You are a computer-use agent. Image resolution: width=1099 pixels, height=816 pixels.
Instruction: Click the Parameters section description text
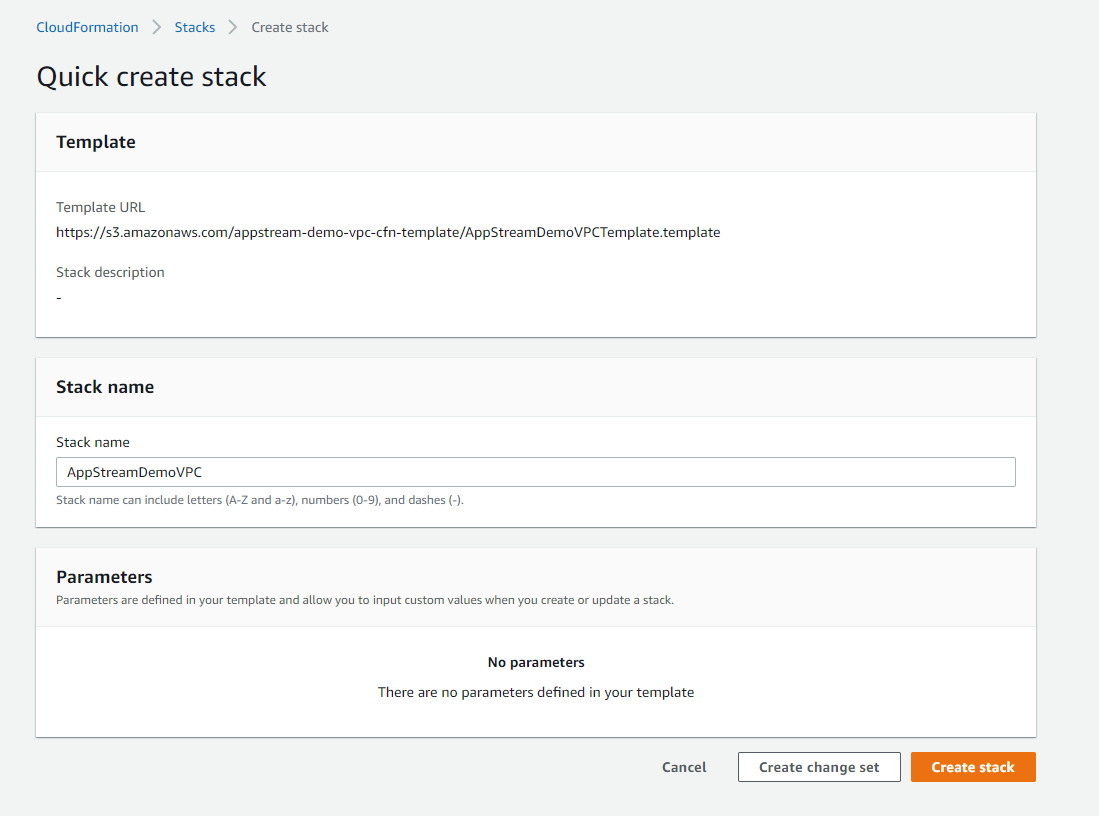click(x=365, y=601)
